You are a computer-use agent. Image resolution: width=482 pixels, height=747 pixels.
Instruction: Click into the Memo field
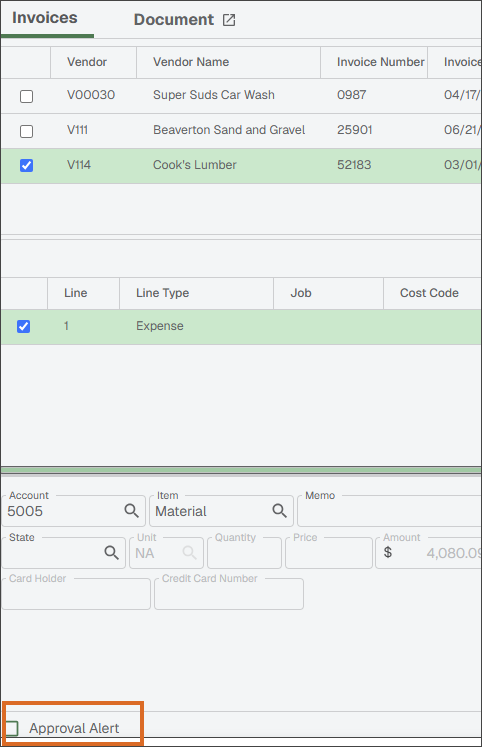390,511
